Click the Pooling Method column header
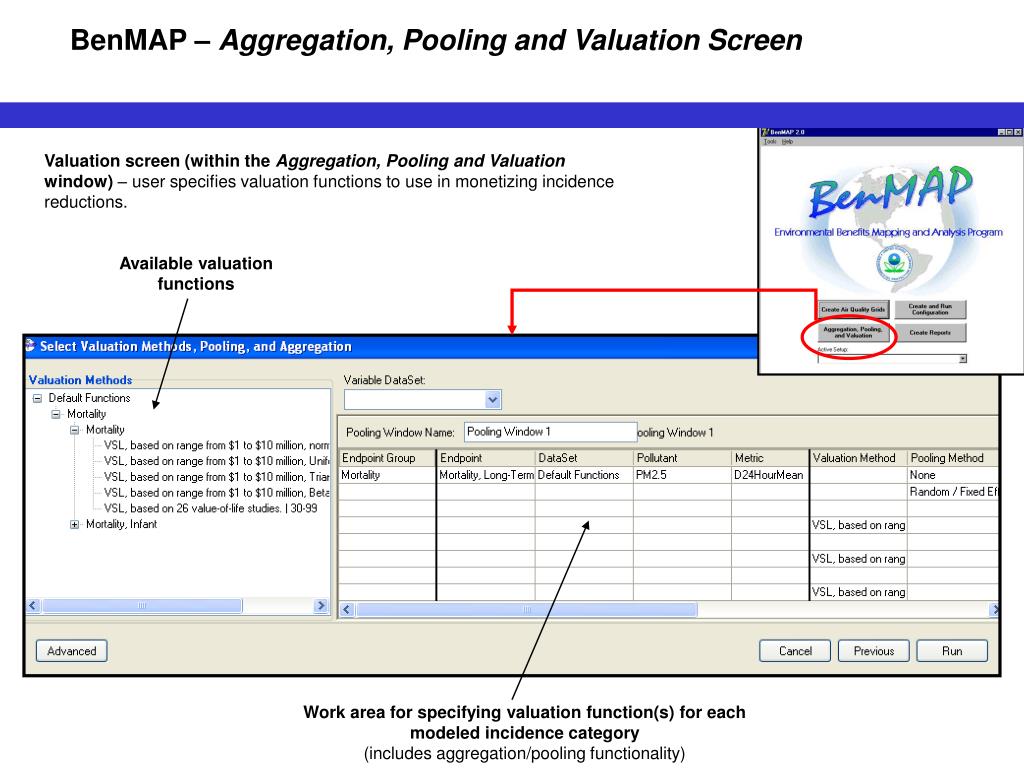This screenshot has height=768, width=1024. click(x=953, y=458)
